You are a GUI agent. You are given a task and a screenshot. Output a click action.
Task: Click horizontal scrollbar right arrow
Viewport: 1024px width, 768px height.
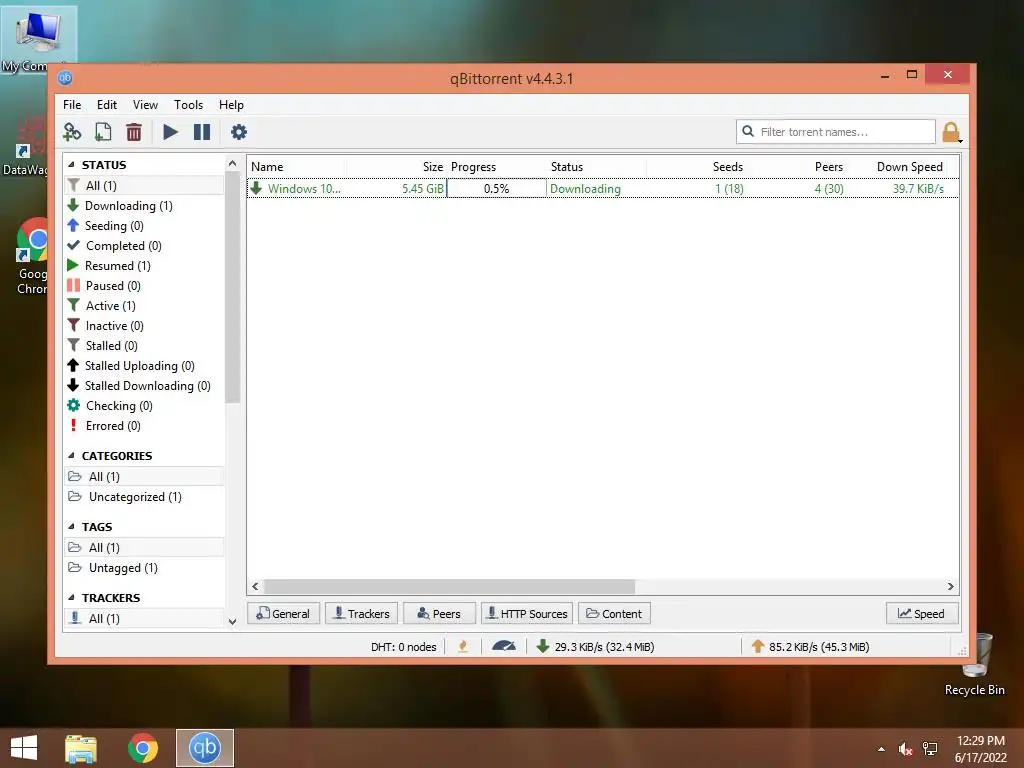[950, 586]
